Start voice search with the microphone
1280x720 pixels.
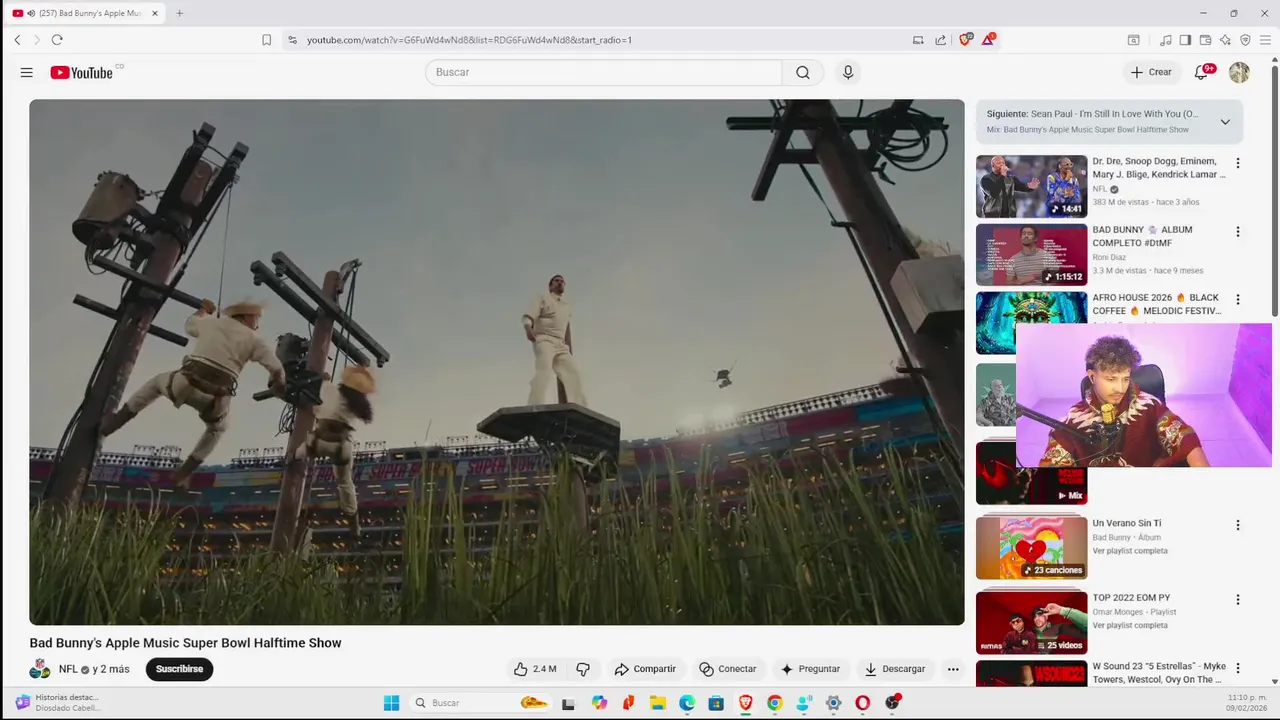(848, 72)
